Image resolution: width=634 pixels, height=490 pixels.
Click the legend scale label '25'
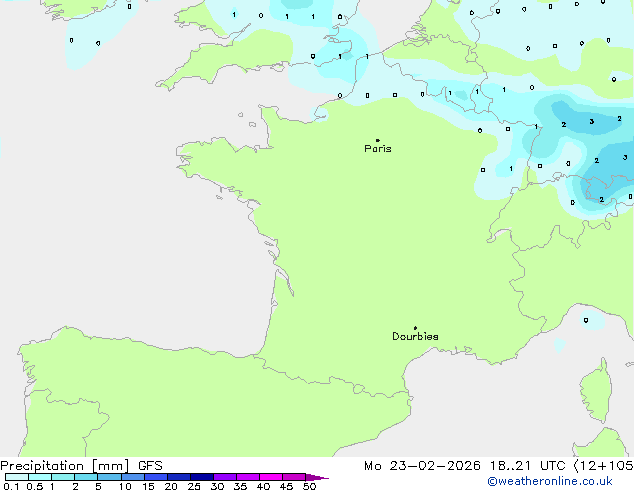pyautogui.click(x=194, y=486)
